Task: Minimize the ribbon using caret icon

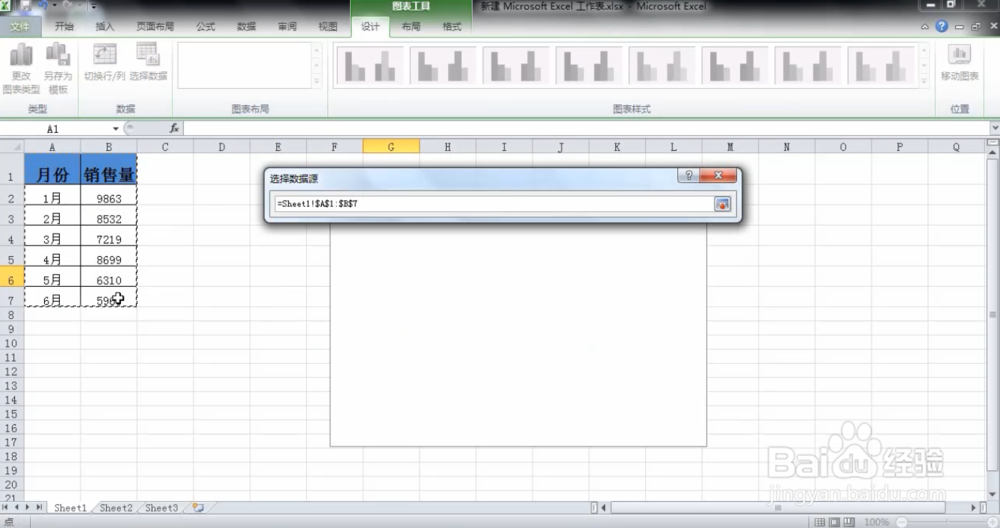Action: 925,27
